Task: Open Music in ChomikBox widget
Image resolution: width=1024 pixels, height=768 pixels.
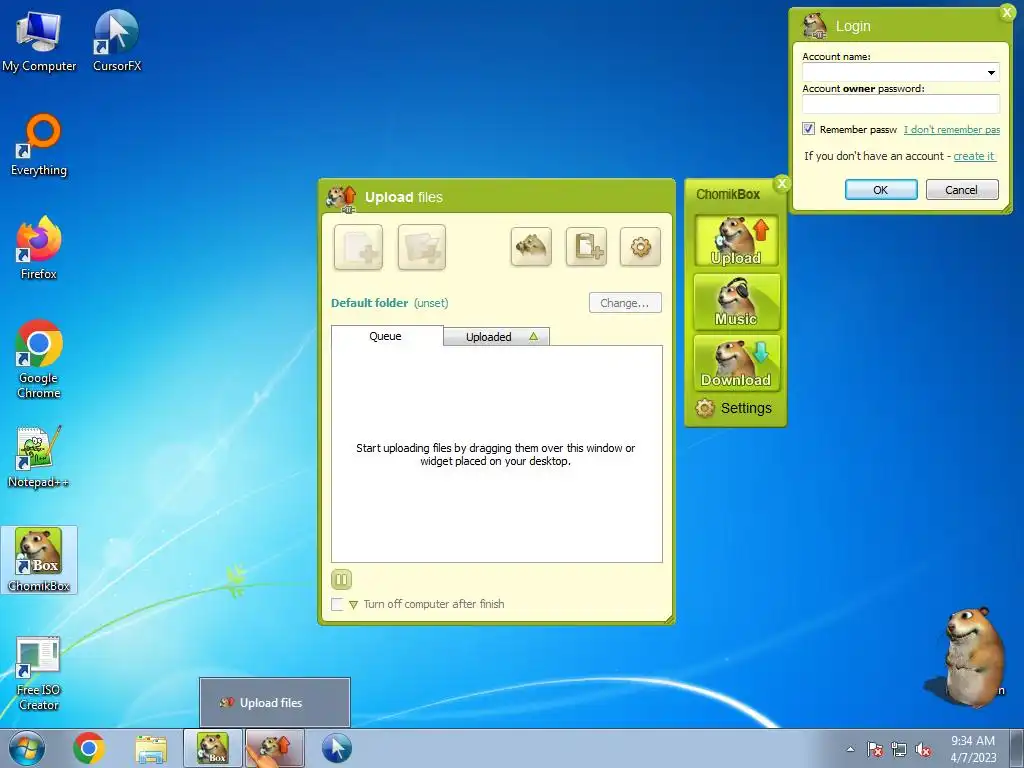Action: [x=736, y=302]
